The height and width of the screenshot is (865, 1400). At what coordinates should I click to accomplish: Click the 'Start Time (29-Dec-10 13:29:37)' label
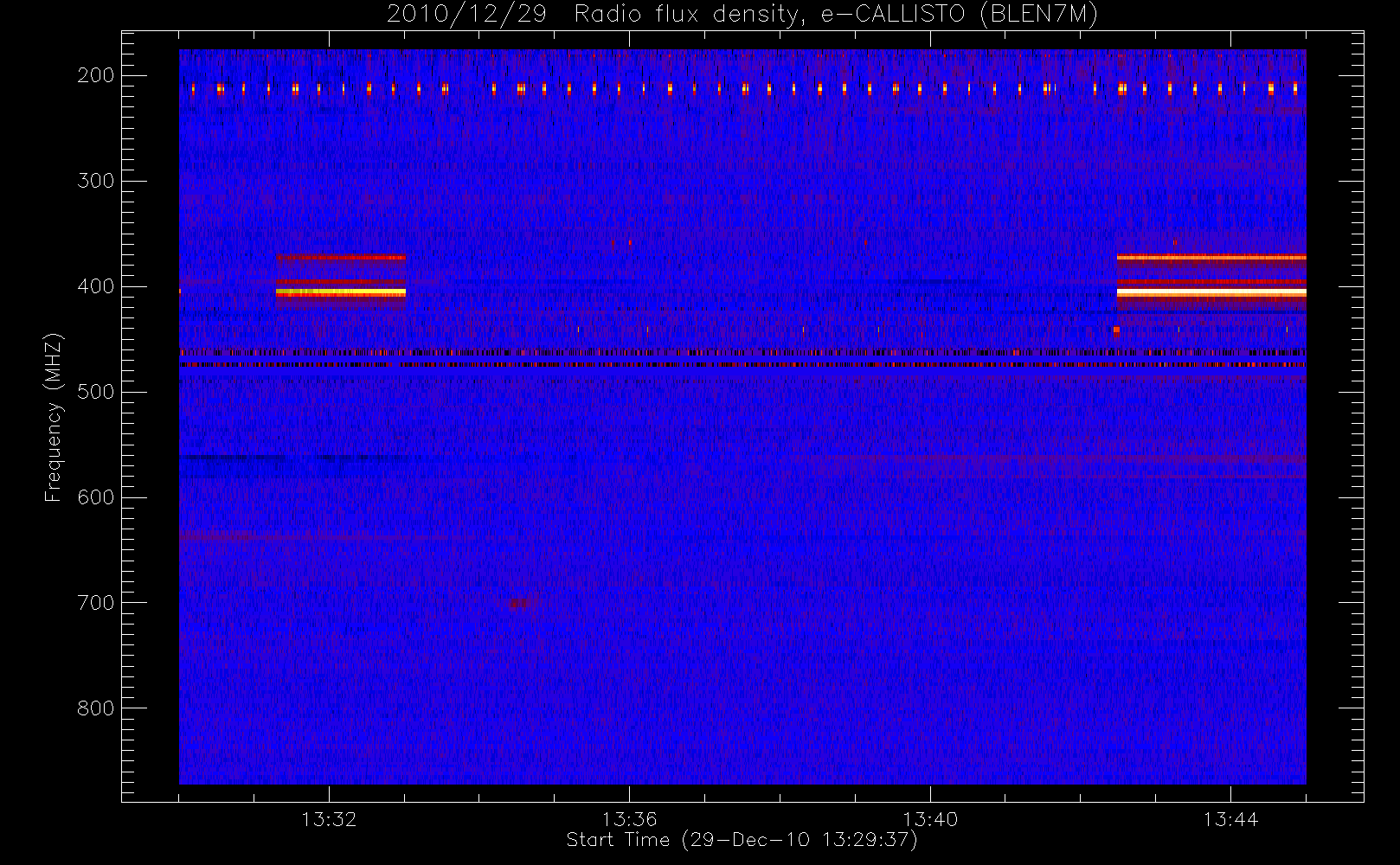(742, 840)
